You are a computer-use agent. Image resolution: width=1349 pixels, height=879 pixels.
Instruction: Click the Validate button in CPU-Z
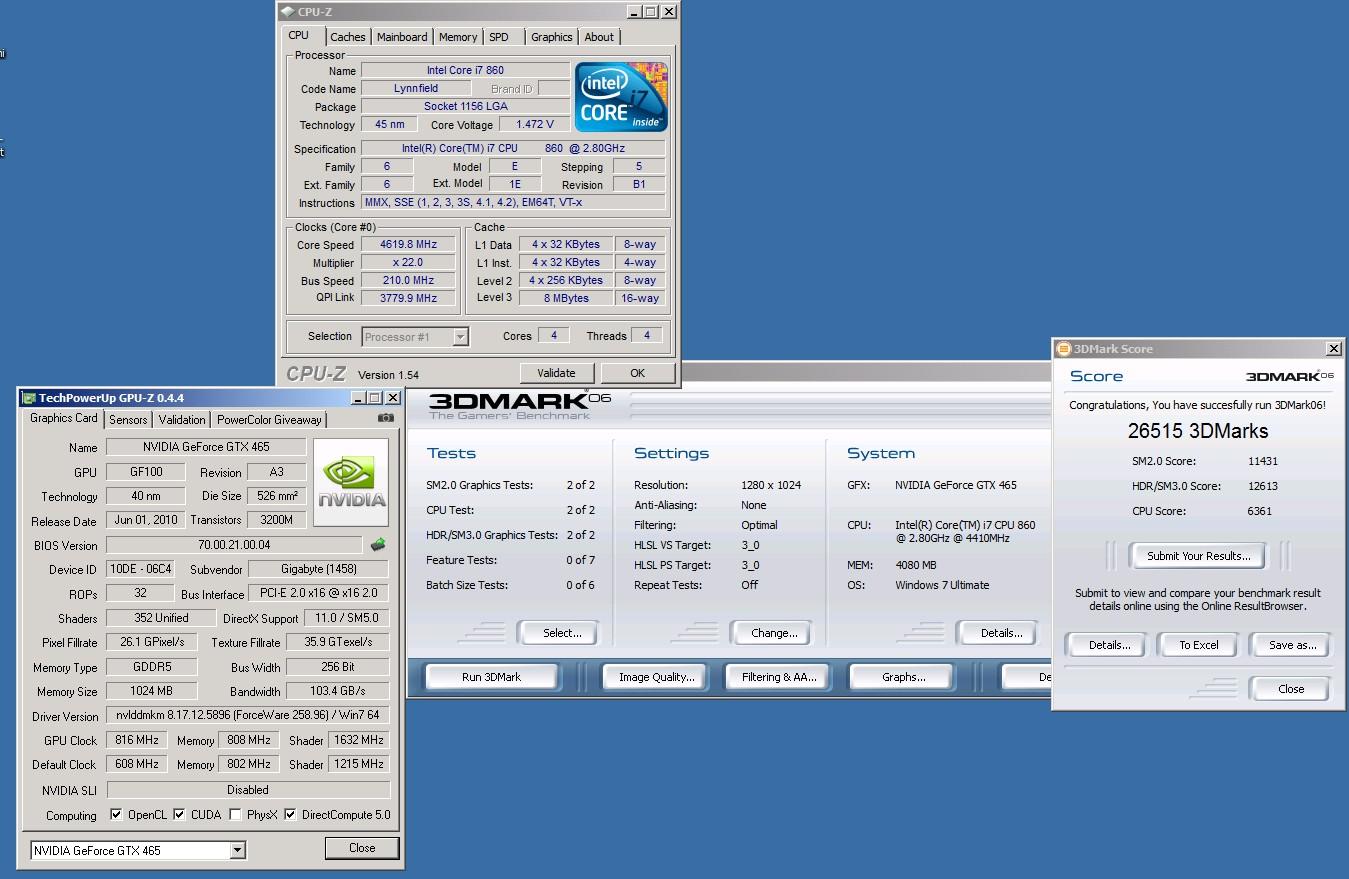click(x=556, y=373)
